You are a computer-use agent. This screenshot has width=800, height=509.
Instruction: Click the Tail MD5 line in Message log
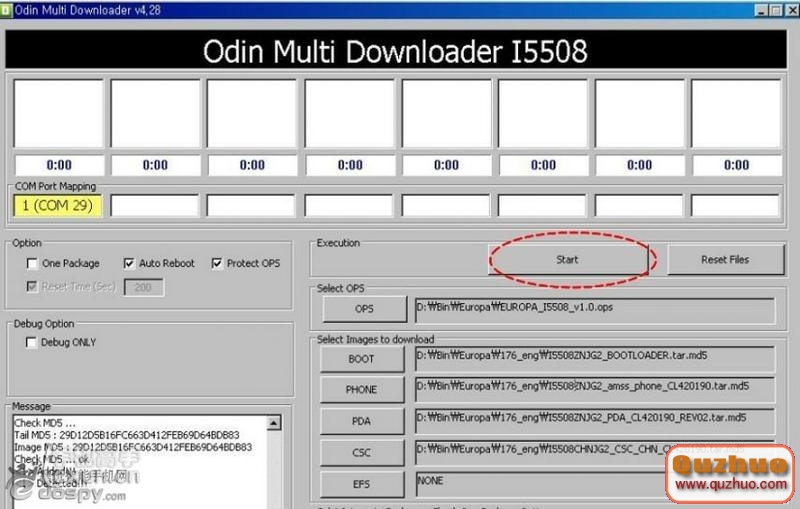point(127,435)
